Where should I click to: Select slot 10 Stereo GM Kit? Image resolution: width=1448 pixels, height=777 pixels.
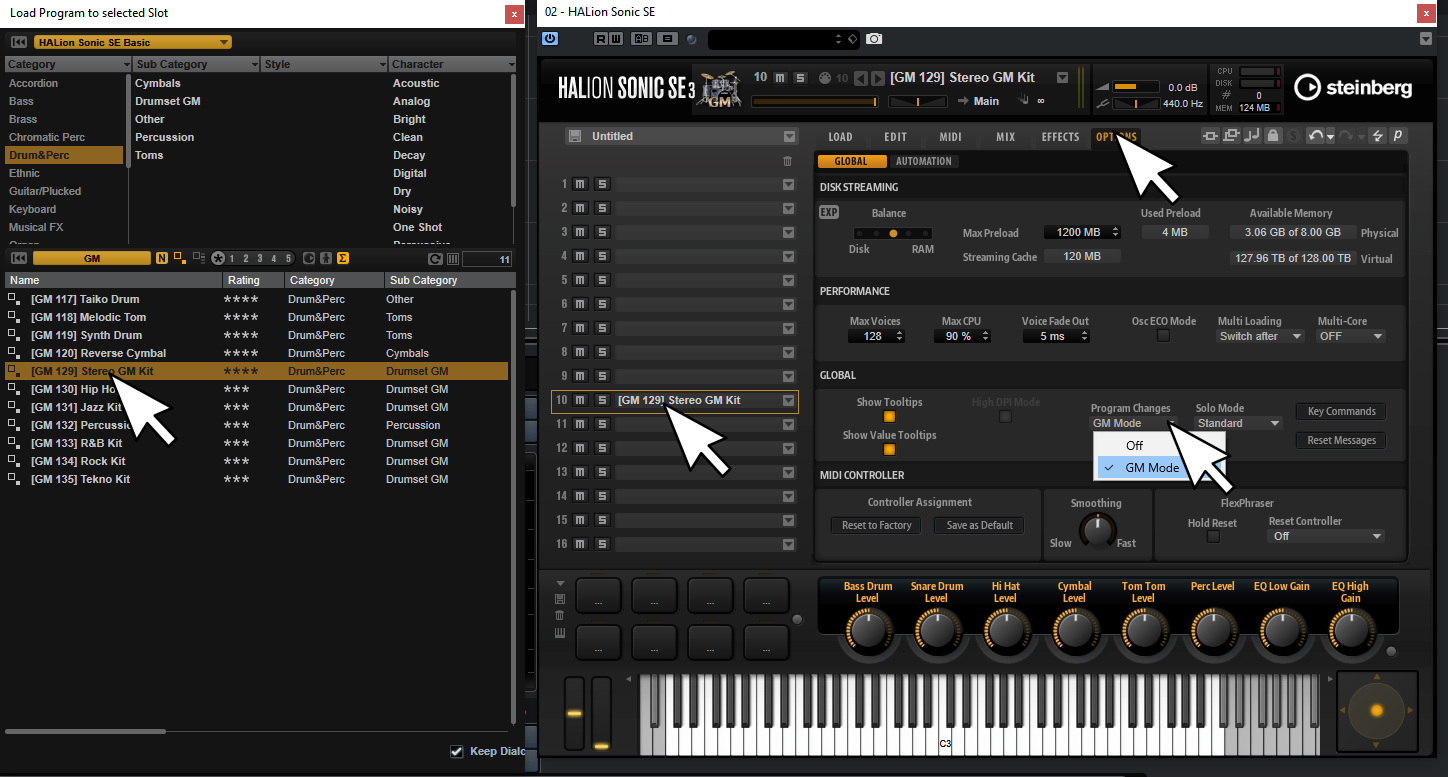pyautogui.click(x=675, y=401)
